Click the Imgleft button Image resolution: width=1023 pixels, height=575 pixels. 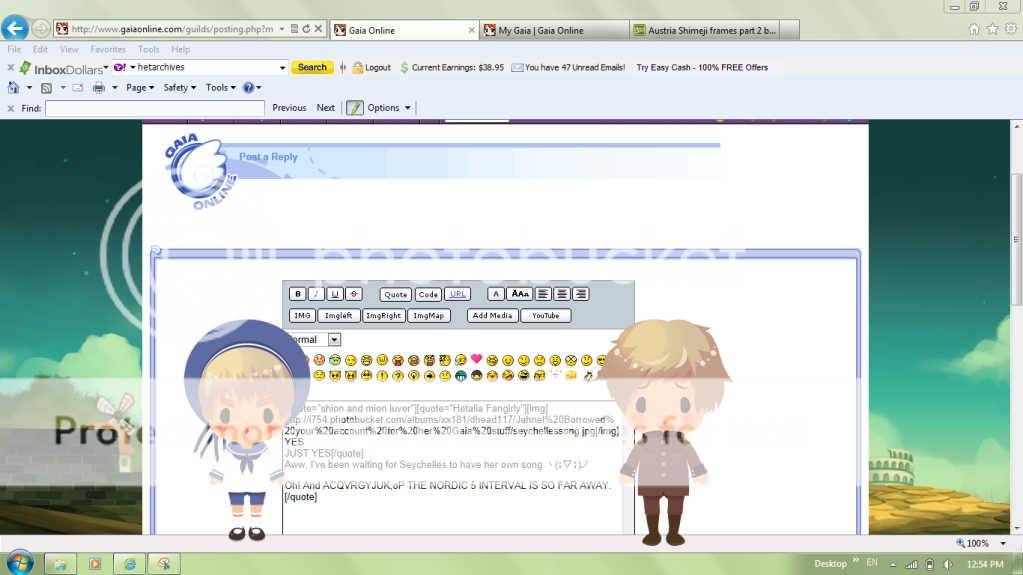[339, 316]
